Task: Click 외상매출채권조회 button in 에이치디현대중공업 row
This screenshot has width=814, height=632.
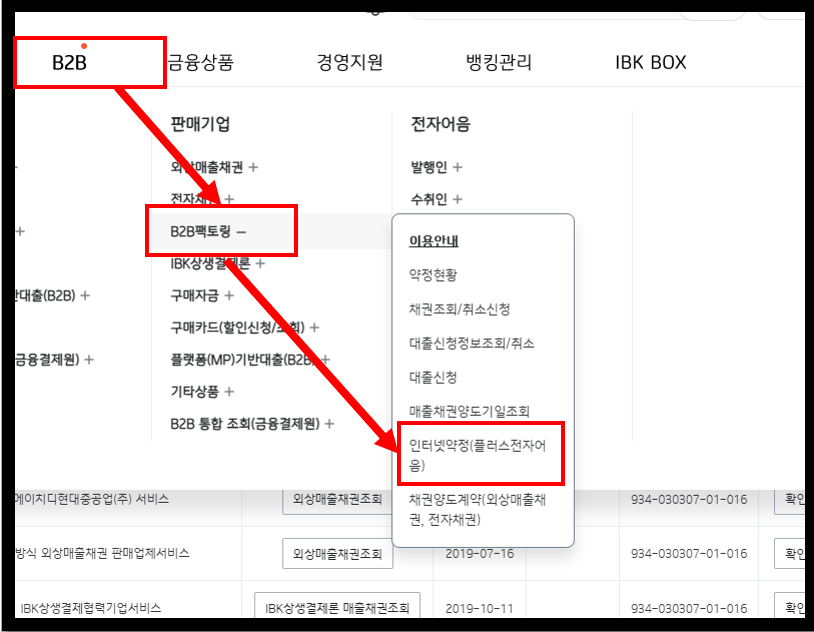Action: [x=337, y=500]
